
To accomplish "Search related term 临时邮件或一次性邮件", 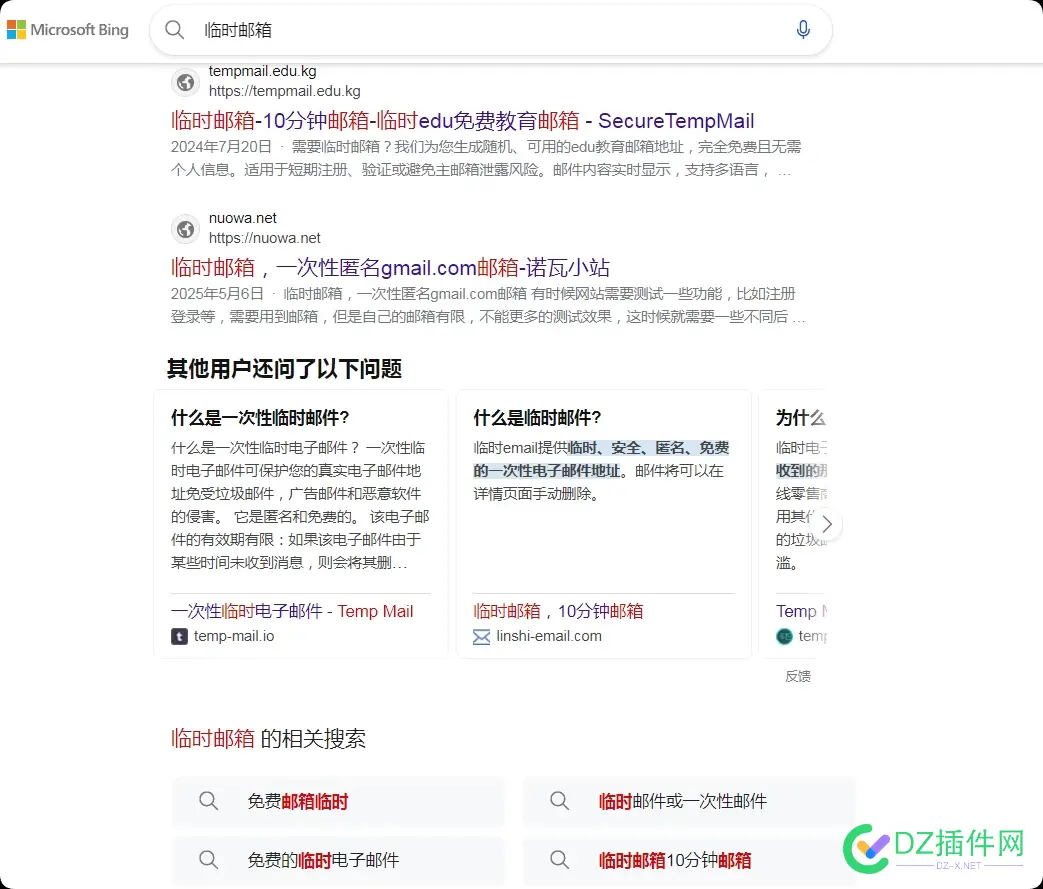I will (683, 801).
